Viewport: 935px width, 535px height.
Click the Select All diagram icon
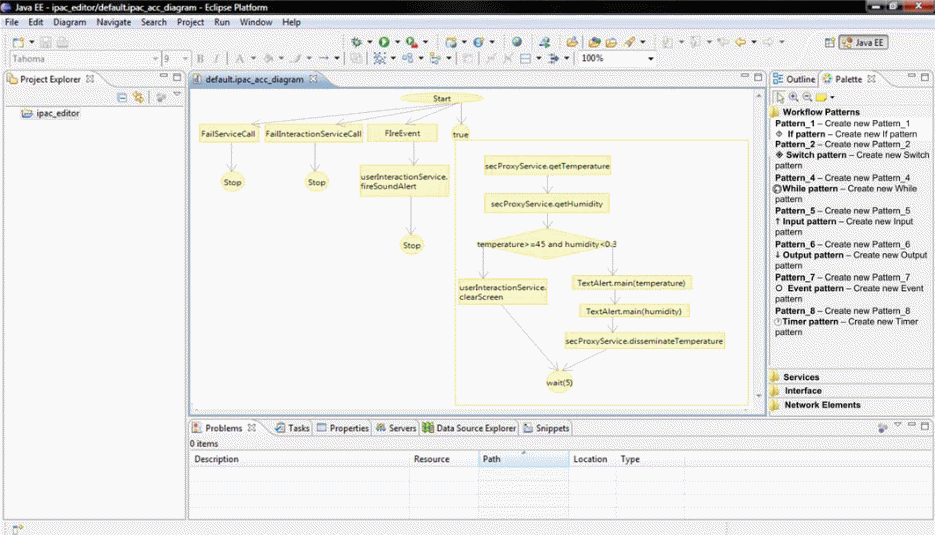[x=379, y=58]
